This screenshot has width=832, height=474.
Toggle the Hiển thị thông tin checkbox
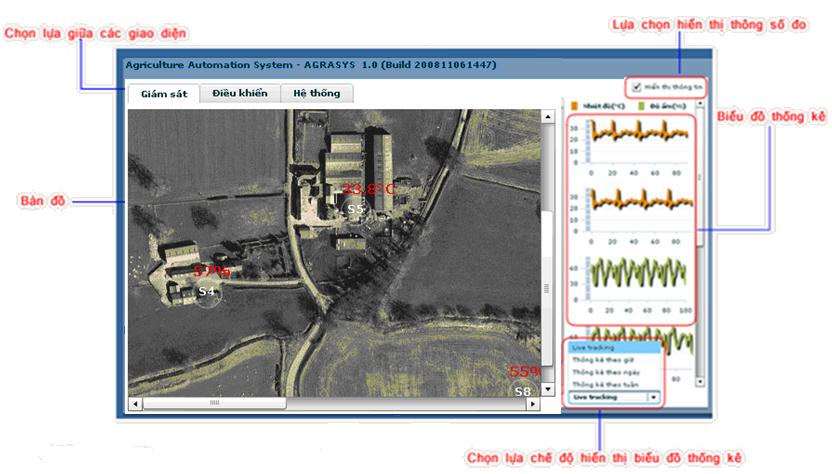tap(637, 87)
